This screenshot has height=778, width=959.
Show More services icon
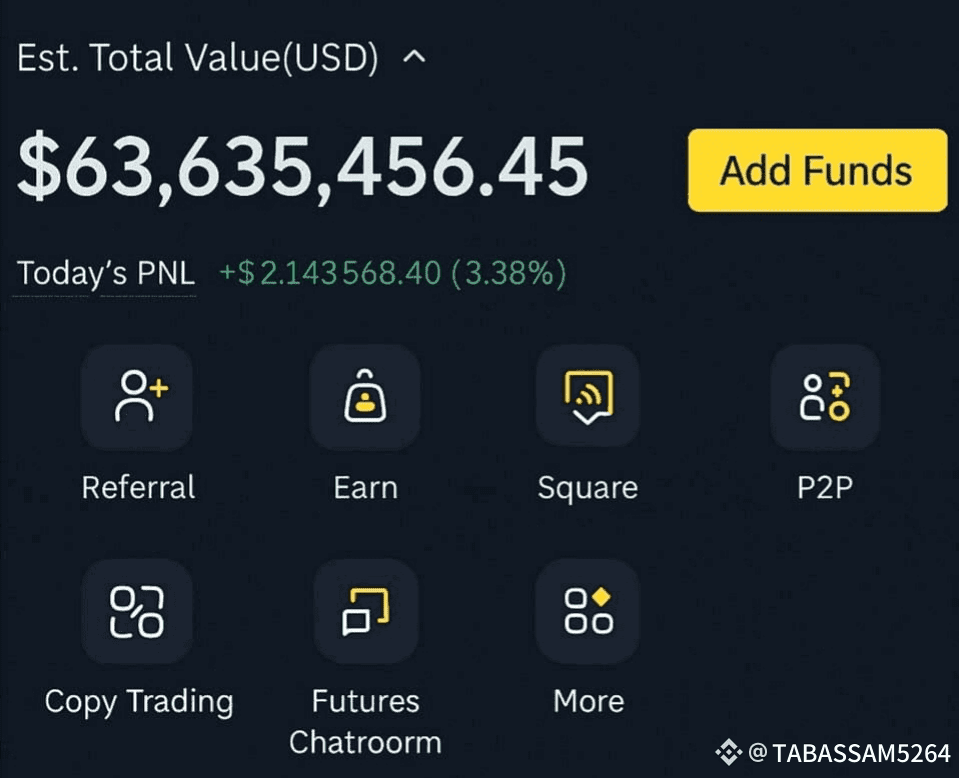588,612
